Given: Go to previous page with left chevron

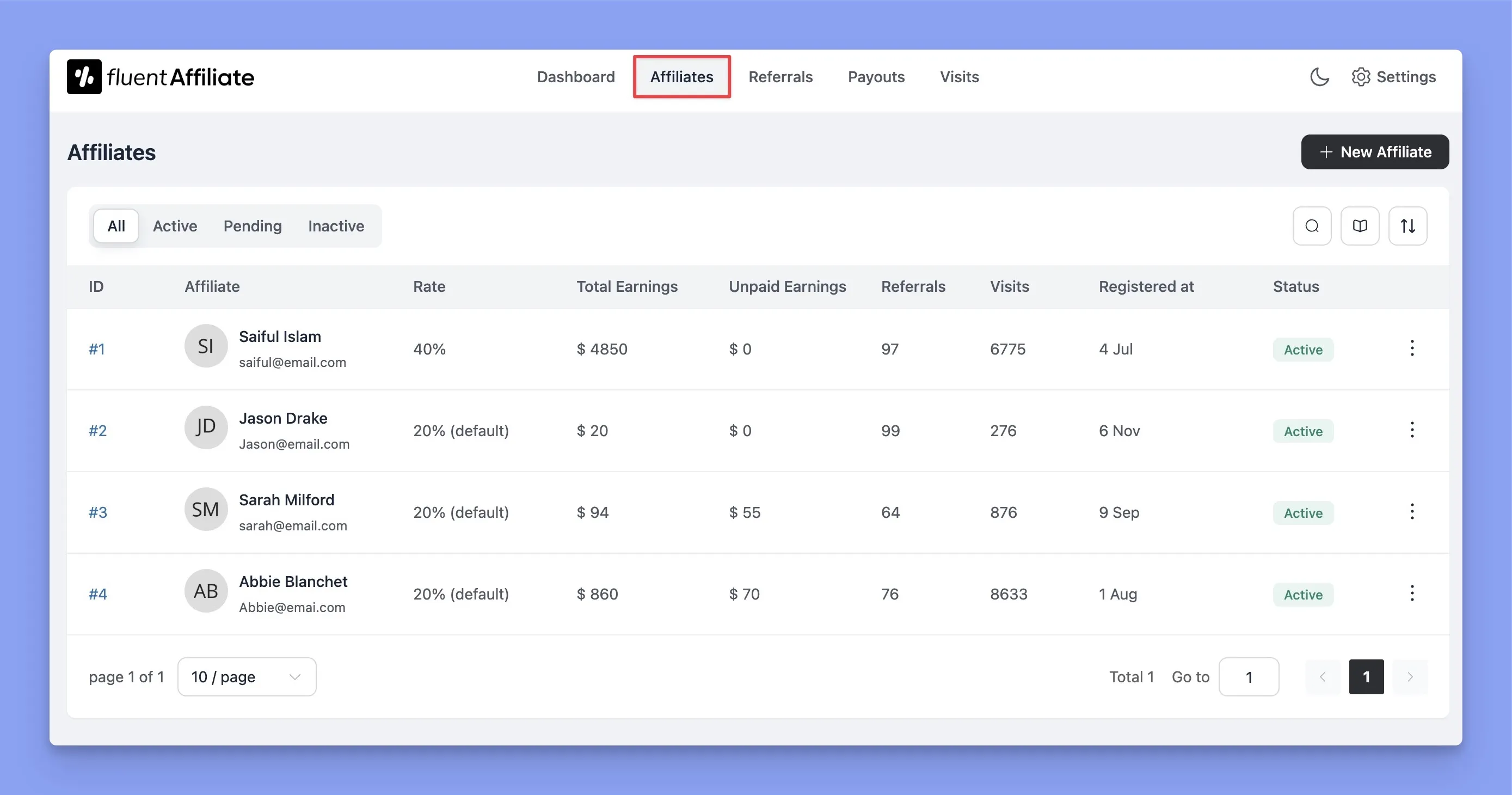Looking at the screenshot, I should (1323, 677).
